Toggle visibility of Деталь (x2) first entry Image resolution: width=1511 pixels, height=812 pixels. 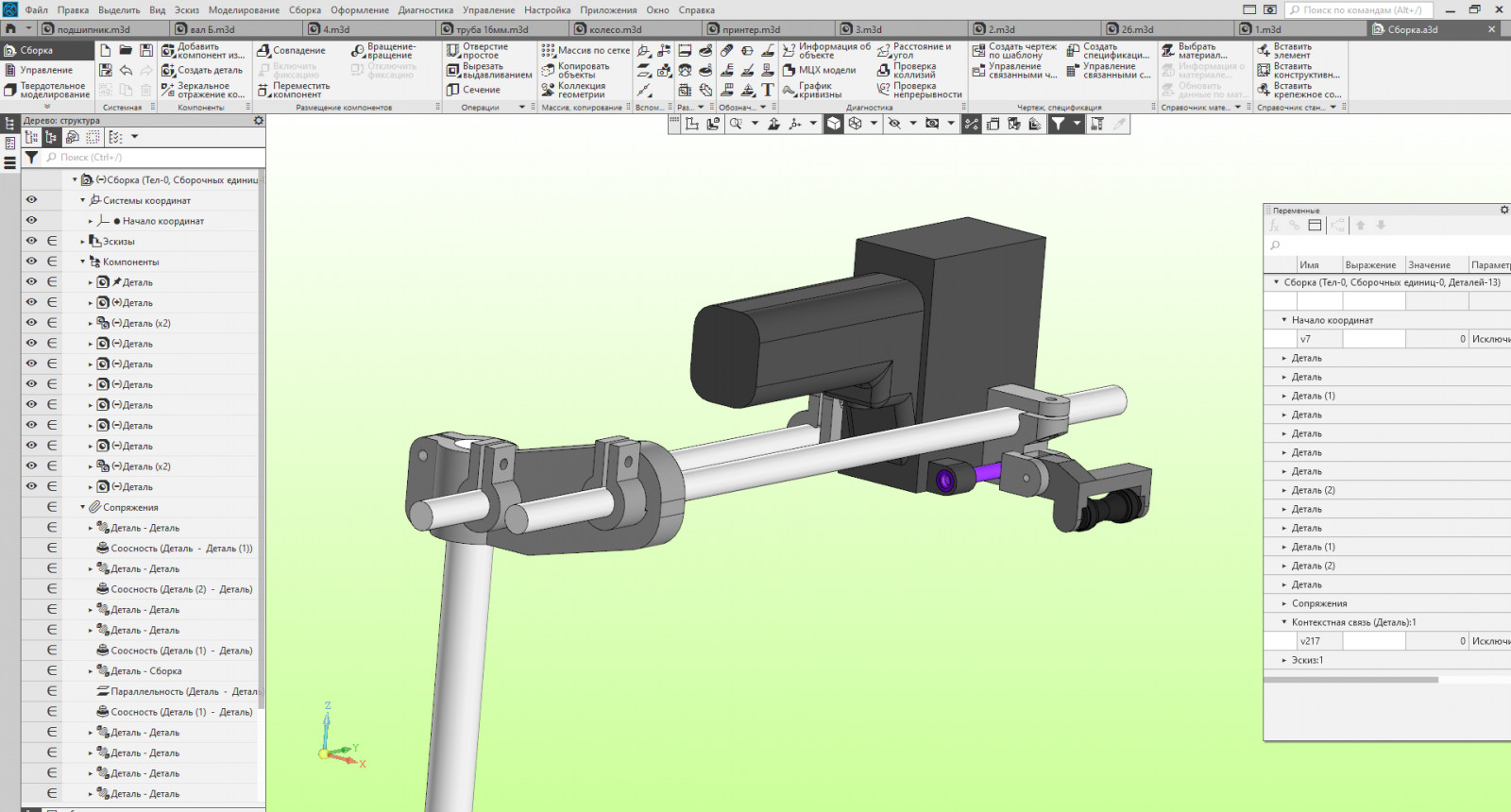(x=31, y=323)
